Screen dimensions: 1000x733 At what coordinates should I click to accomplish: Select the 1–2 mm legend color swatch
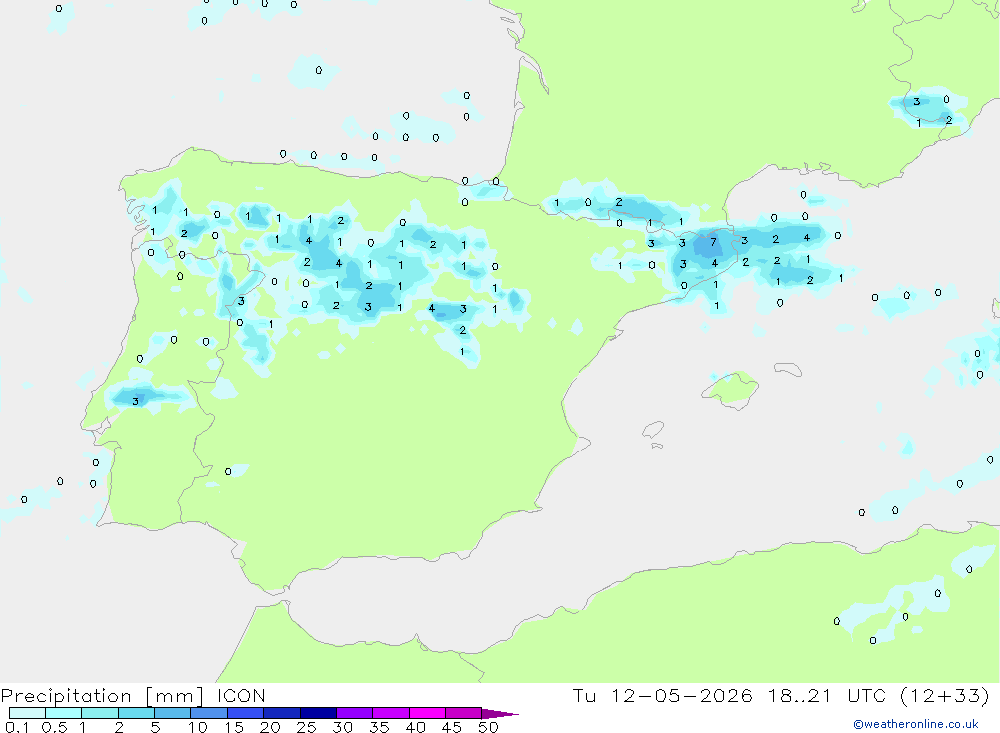pos(100,713)
